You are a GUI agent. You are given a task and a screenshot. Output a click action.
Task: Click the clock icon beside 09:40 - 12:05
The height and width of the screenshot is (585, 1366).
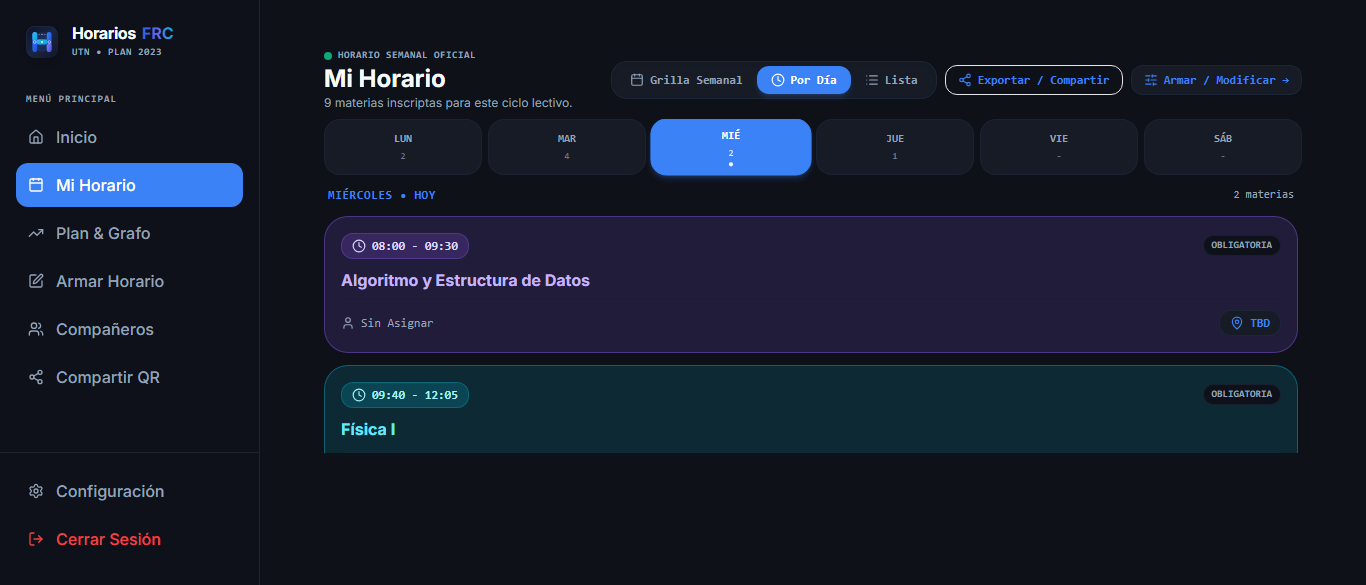point(359,395)
